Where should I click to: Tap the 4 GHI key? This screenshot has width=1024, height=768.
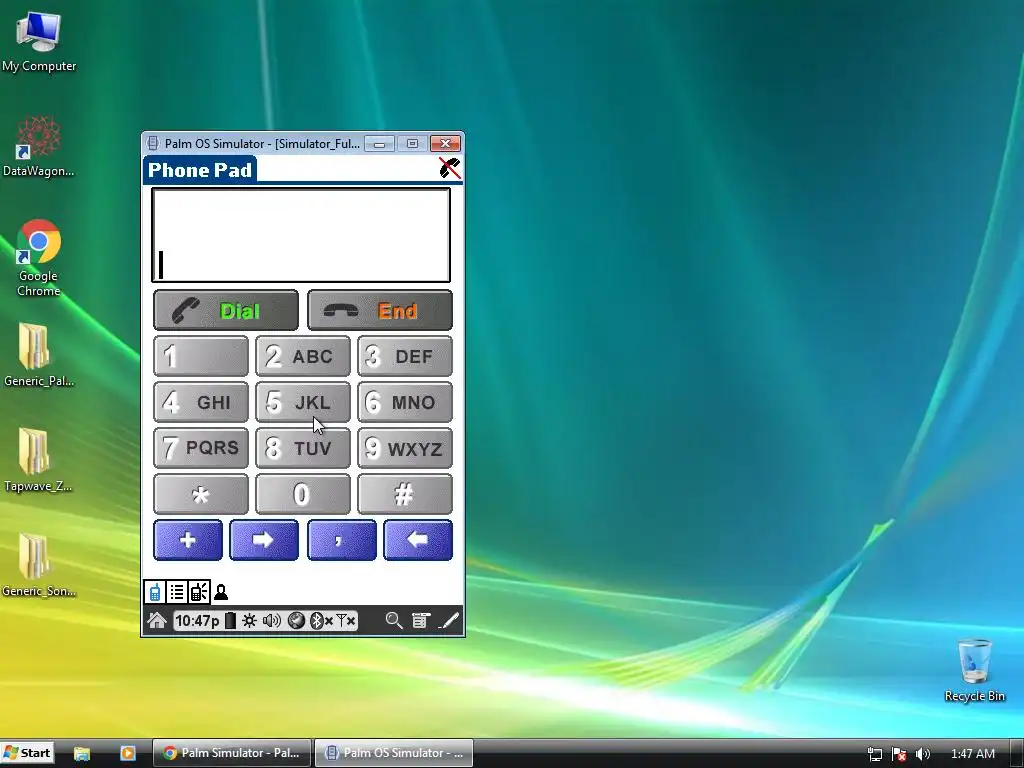click(201, 402)
